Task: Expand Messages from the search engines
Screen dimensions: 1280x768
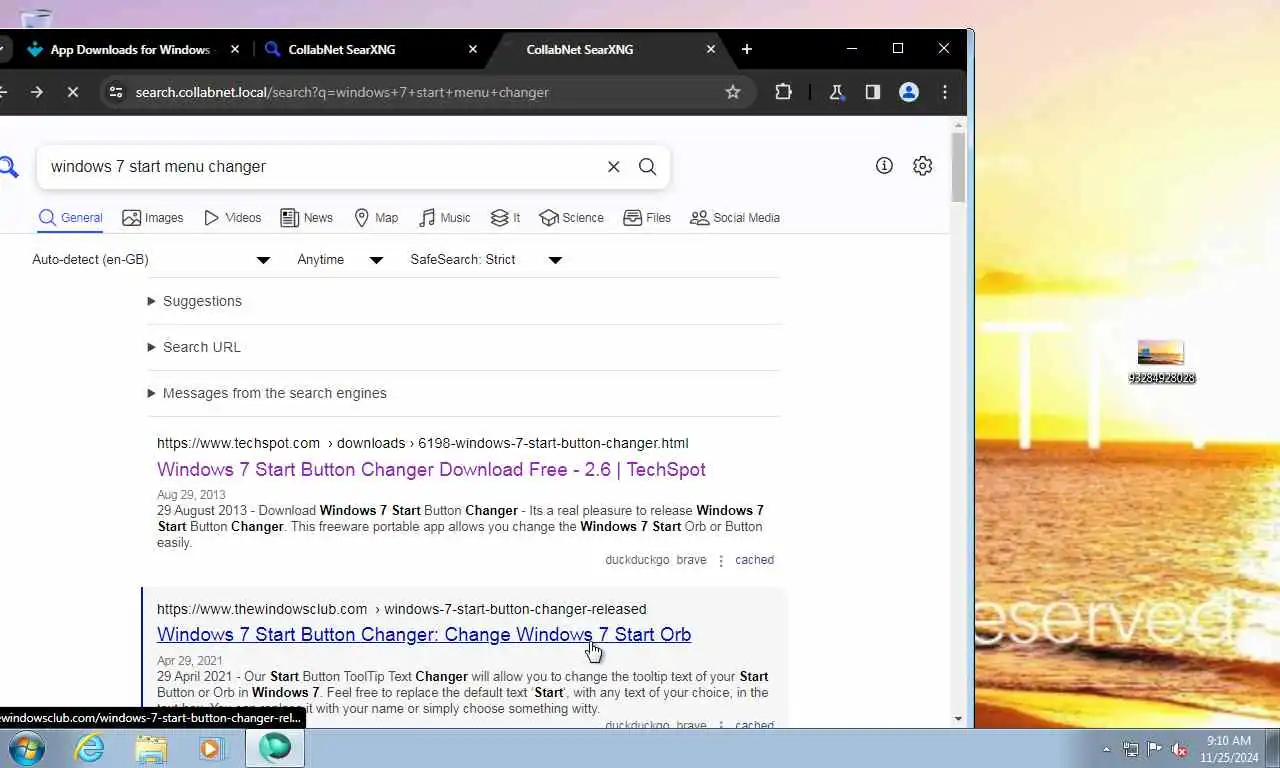Action: point(267,393)
